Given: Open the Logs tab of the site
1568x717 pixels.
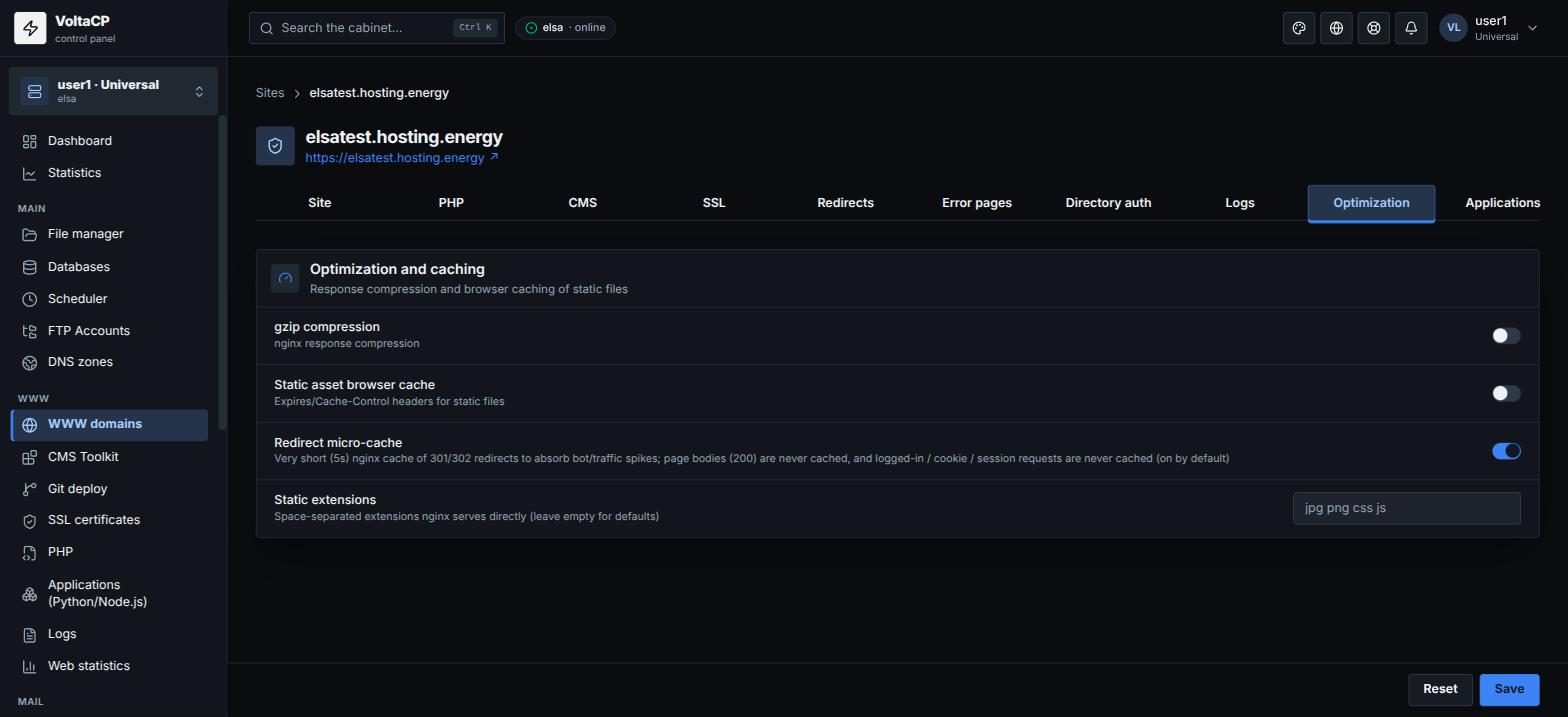Looking at the screenshot, I should pos(1240,203).
